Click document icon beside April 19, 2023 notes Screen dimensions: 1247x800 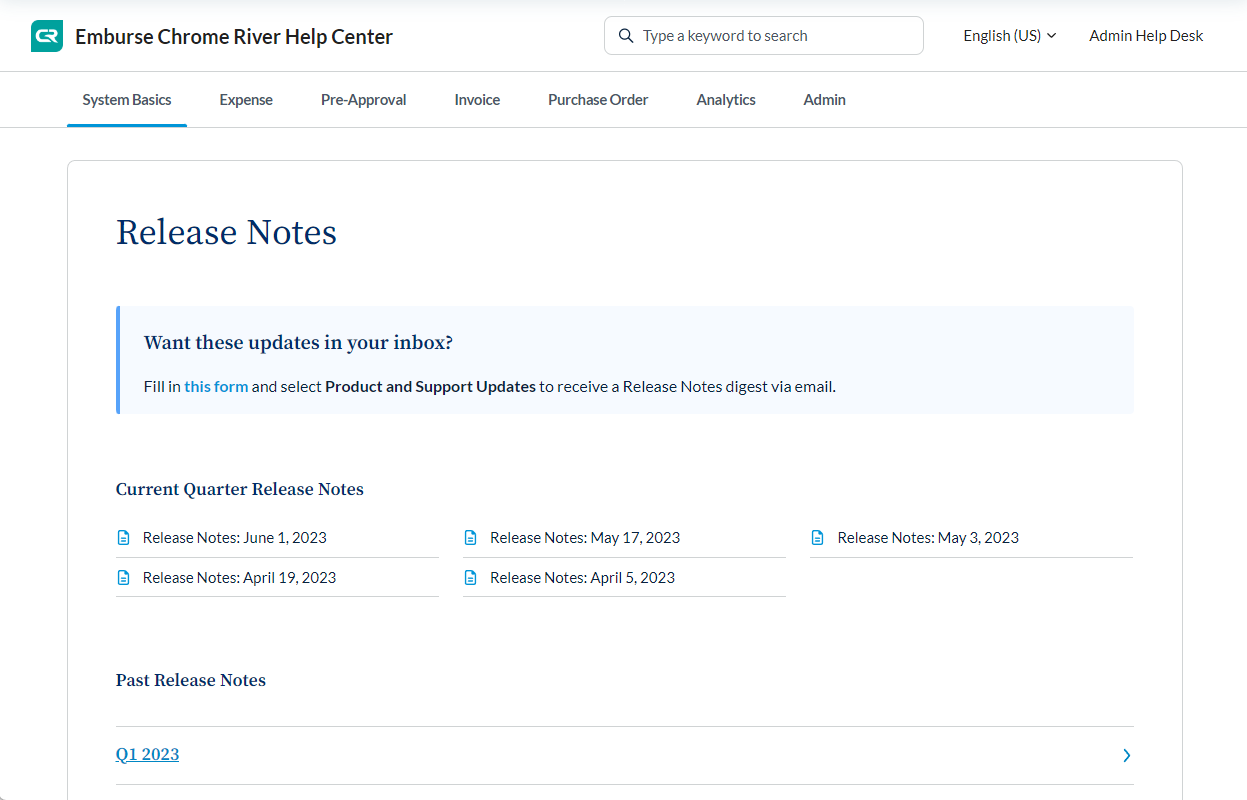click(124, 578)
